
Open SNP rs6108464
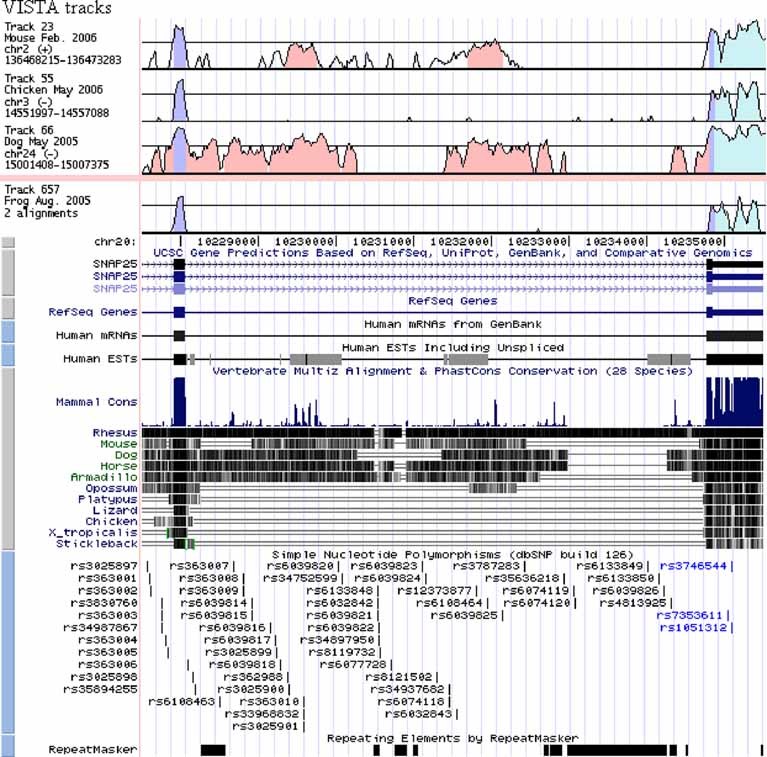[x=450, y=603]
